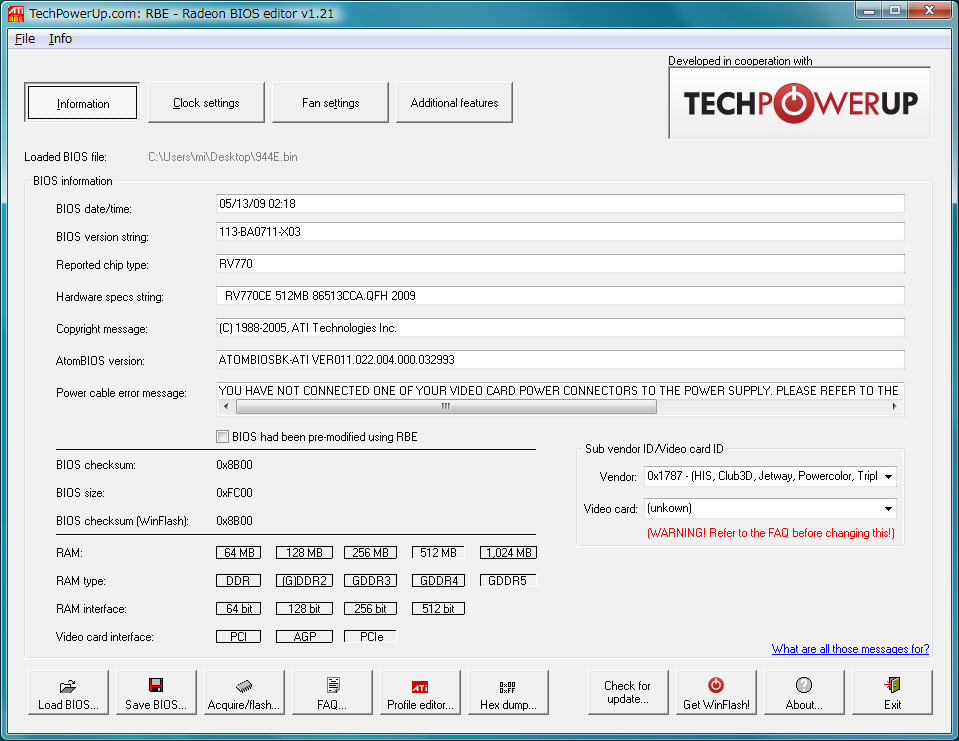Image resolution: width=959 pixels, height=741 pixels.
Task: Expand the Vendor dropdown list
Action: pyautogui.click(x=888, y=477)
